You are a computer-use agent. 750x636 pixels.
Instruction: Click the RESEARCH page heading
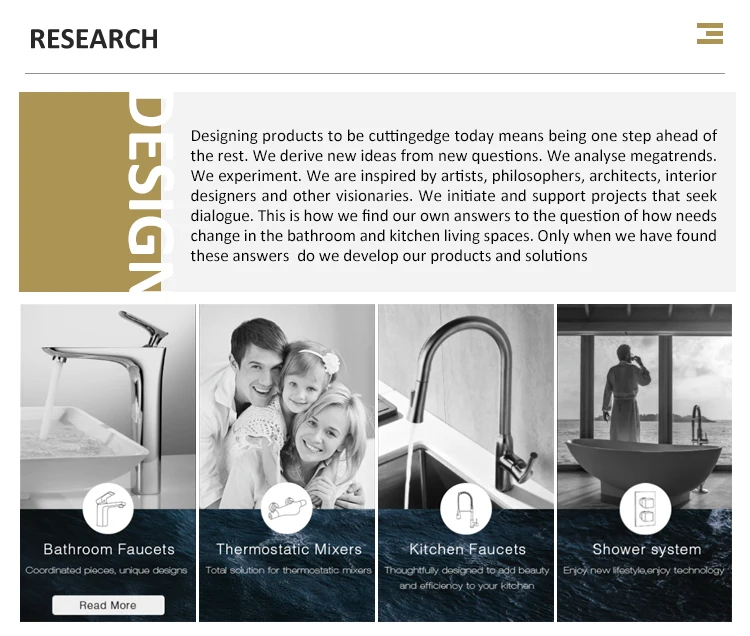click(94, 39)
